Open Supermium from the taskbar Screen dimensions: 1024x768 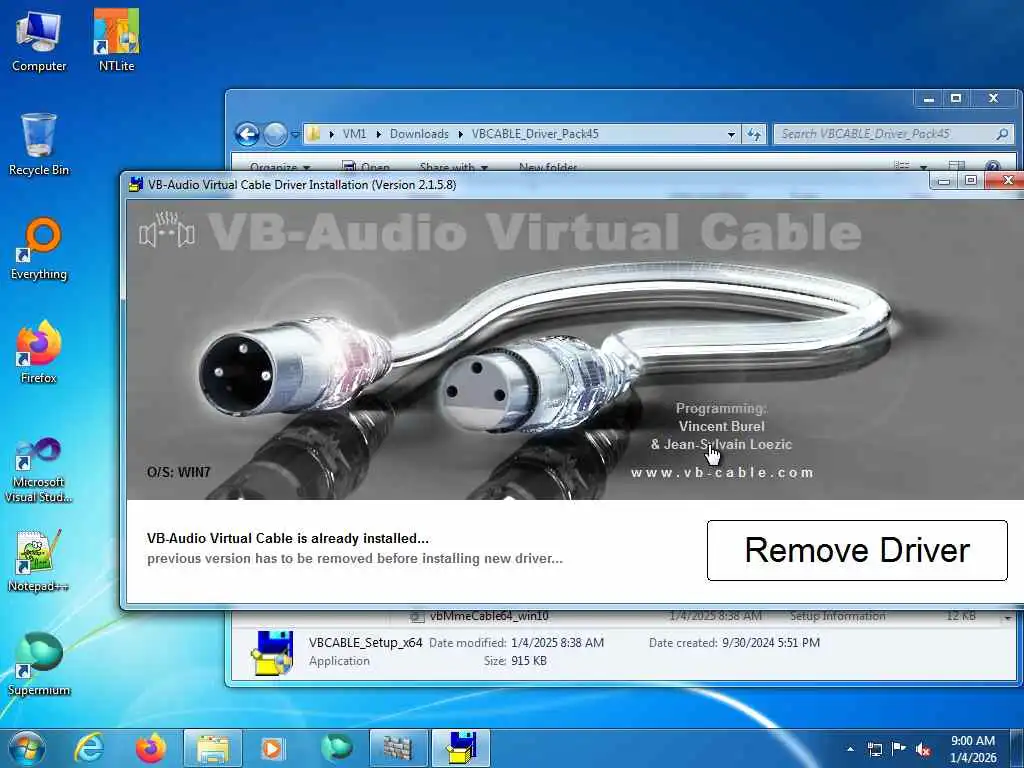(x=336, y=748)
